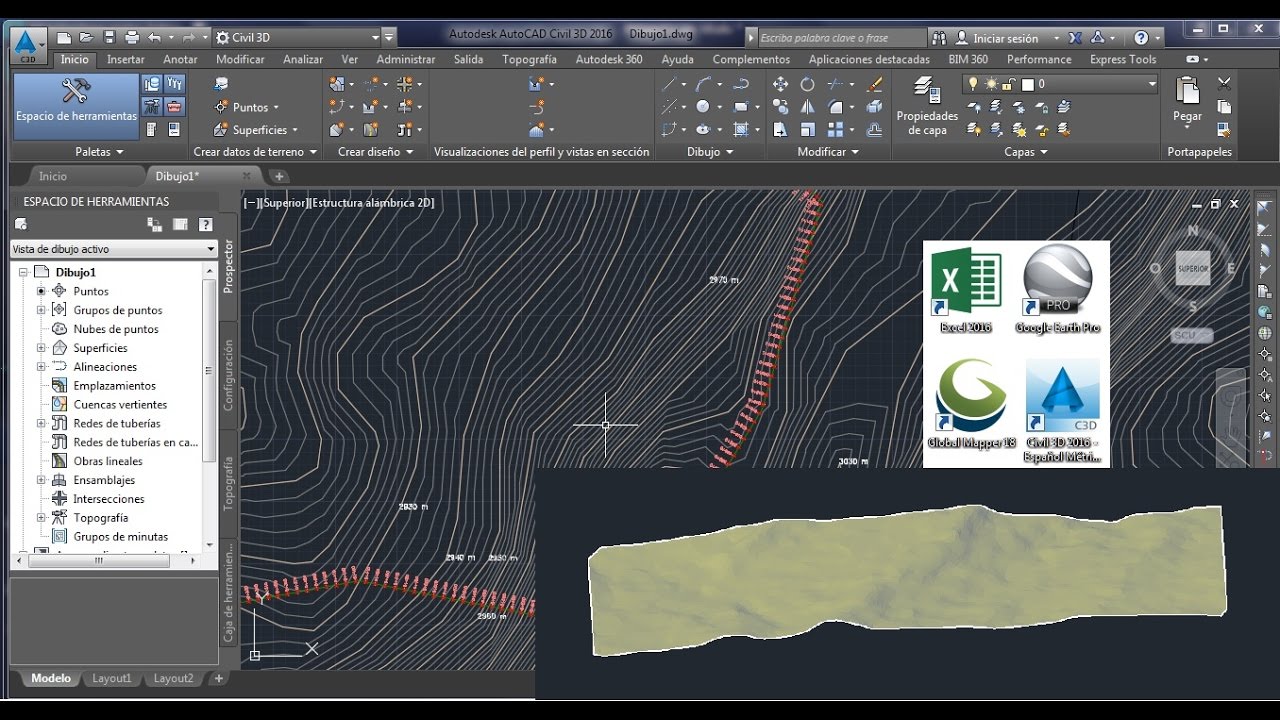The image size is (1280, 720).
Task: Expand the Alineaciones tree node
Action: 41,367
